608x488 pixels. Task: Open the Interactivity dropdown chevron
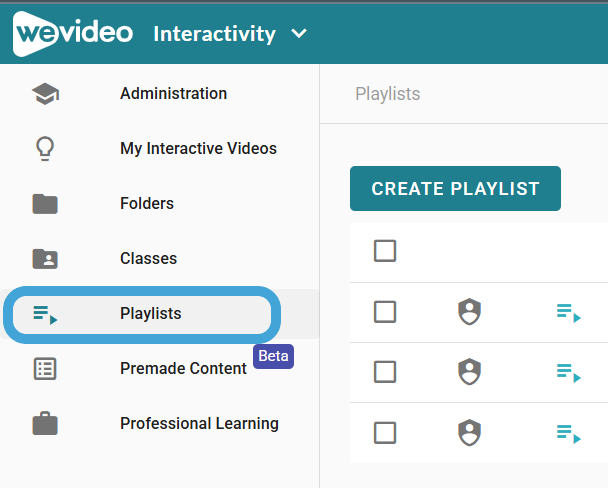[299, 34]
